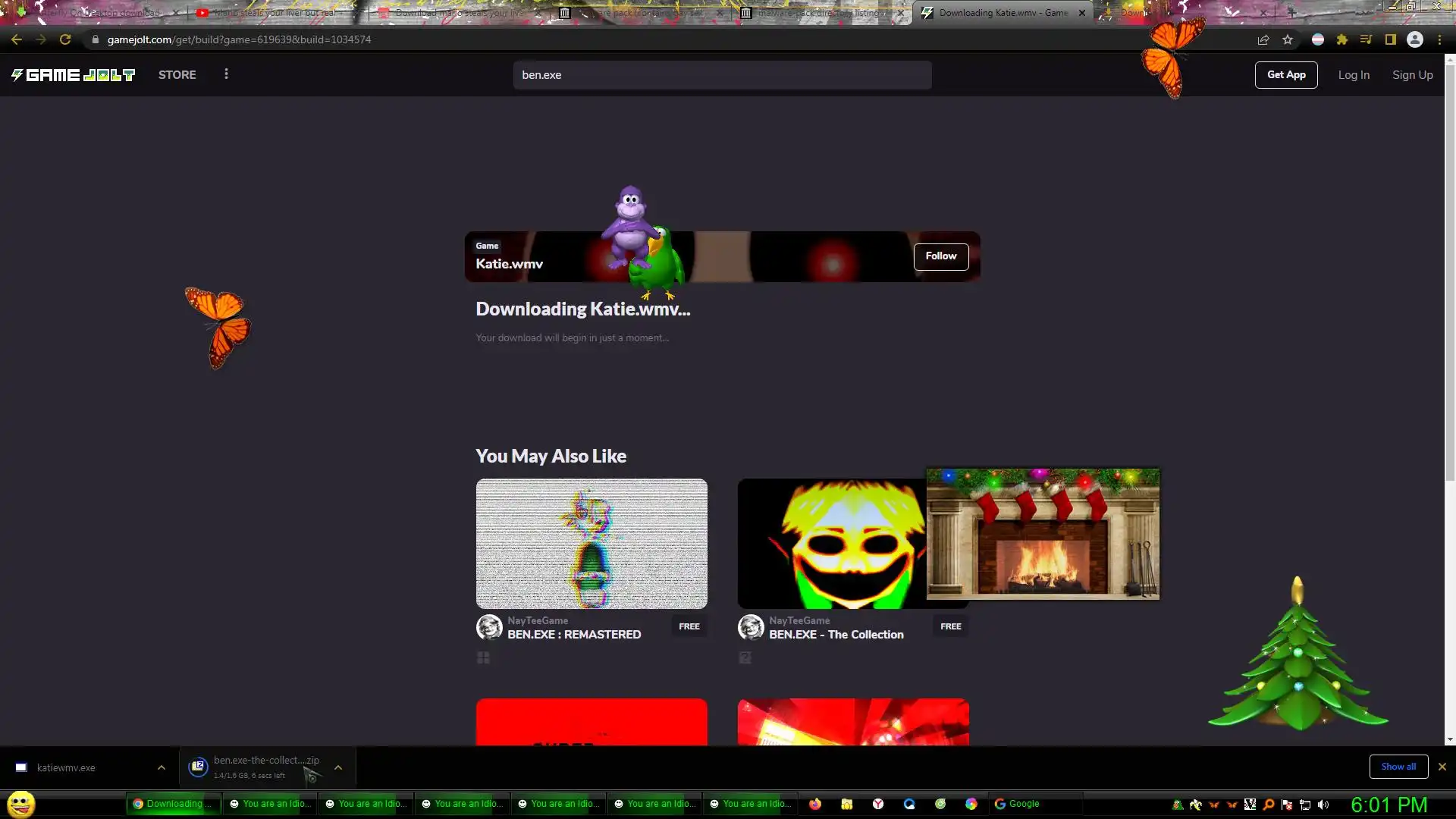This screenshot has width=1456, height=819.
Task: Click the Log In link
Action: [1354, 74]
